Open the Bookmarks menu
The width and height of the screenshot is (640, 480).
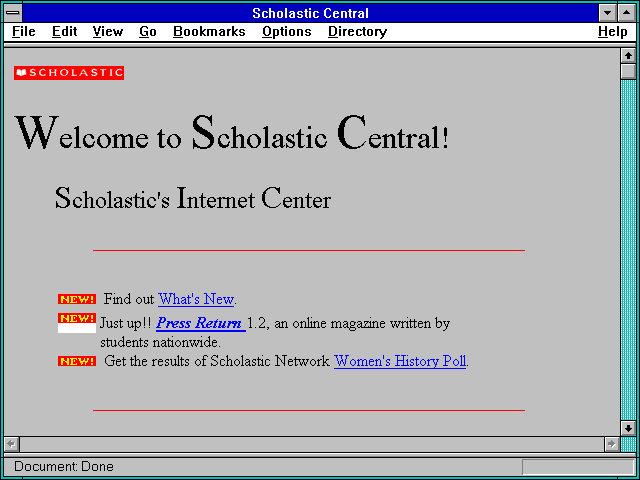click(209, 32)
